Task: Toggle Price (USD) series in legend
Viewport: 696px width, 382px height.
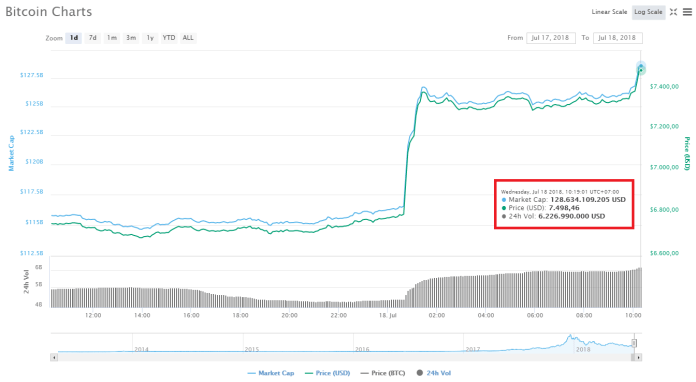Action: click(x=328, y=373)
